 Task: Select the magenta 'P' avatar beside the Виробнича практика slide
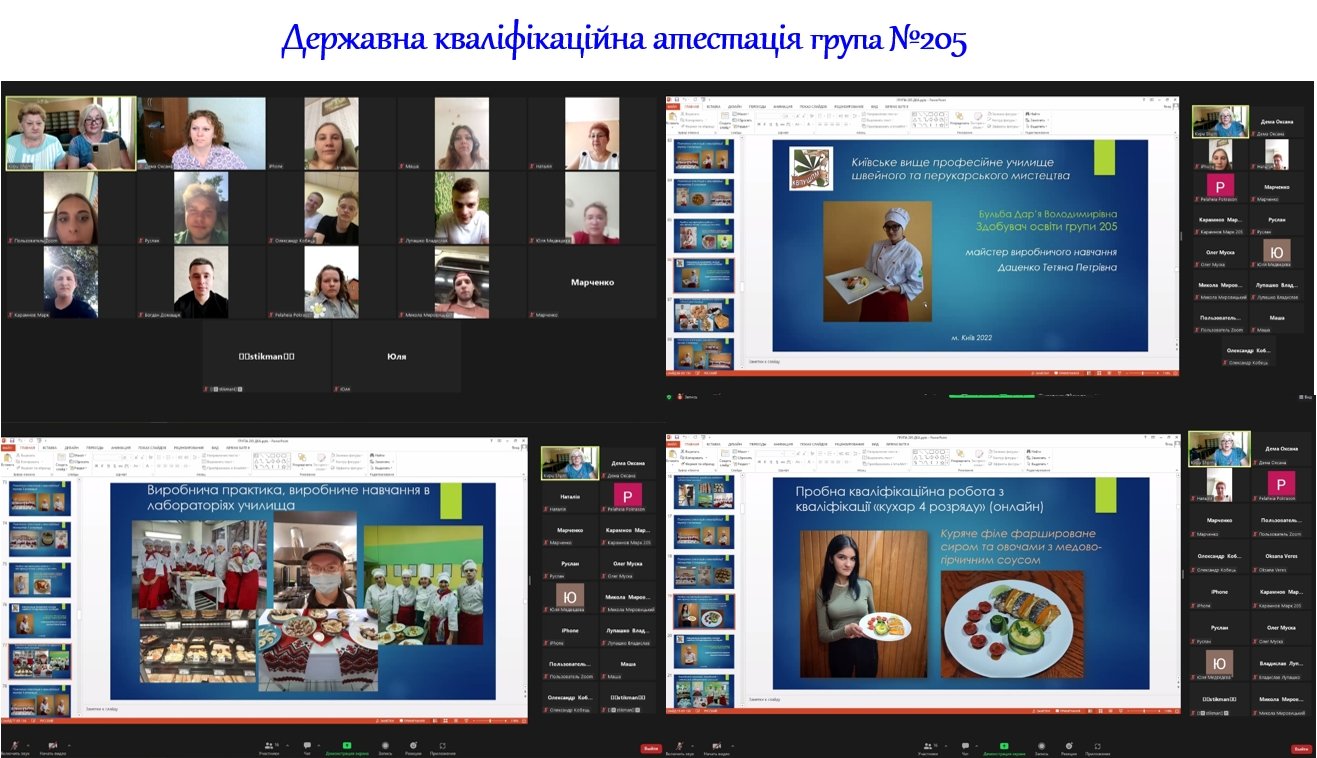click(x=627, y=496)
